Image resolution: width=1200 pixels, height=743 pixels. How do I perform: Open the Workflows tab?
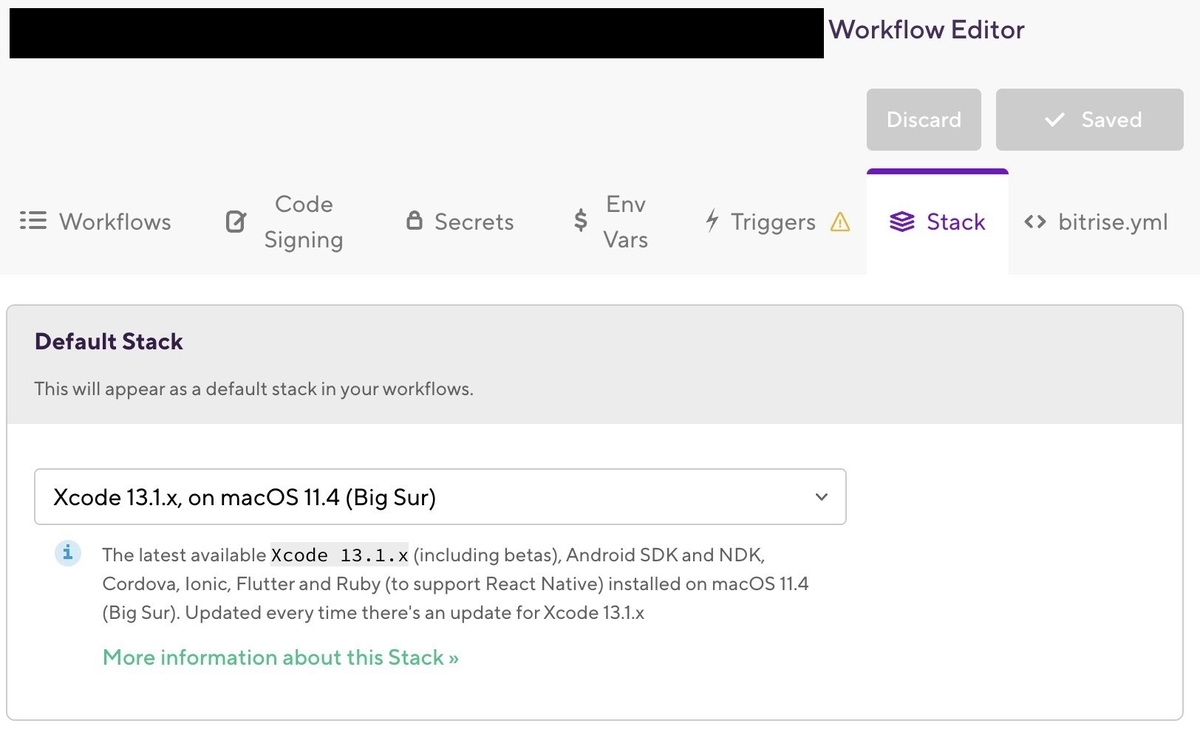pos(96,222)
